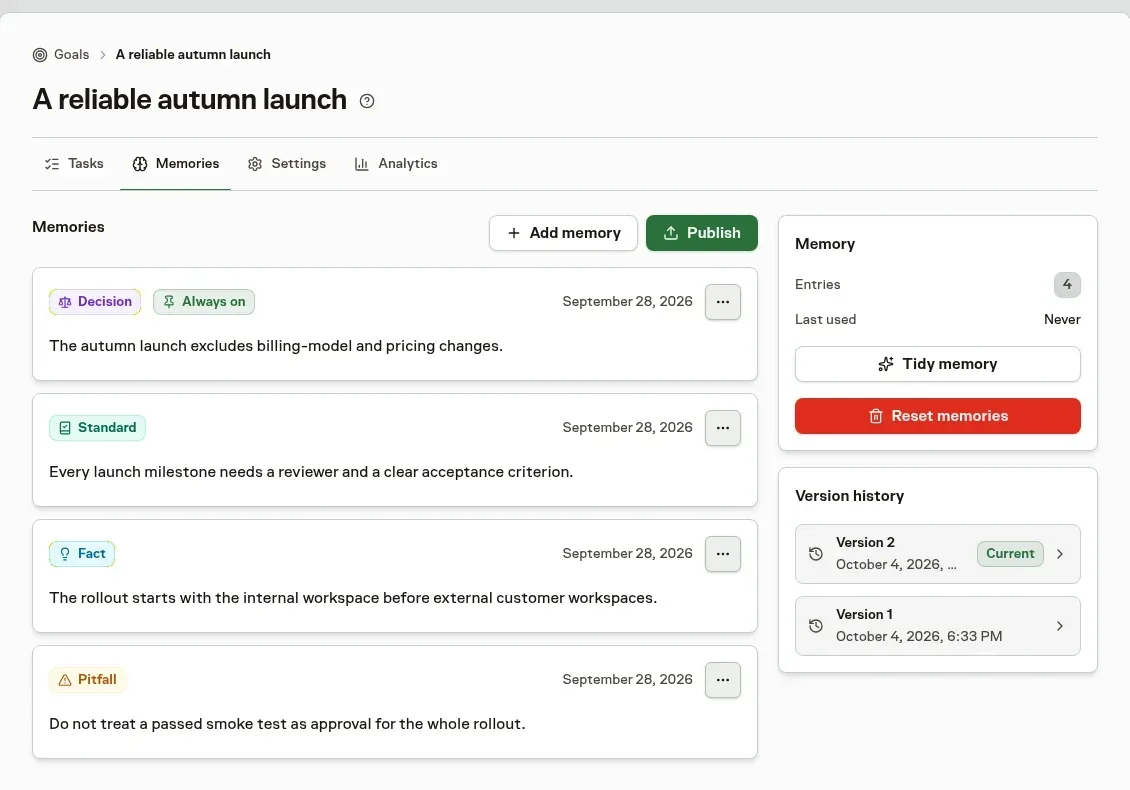Screen dimensions: 1130x790
Task: Open the Settings tab
Action: (x=287, y=164)
